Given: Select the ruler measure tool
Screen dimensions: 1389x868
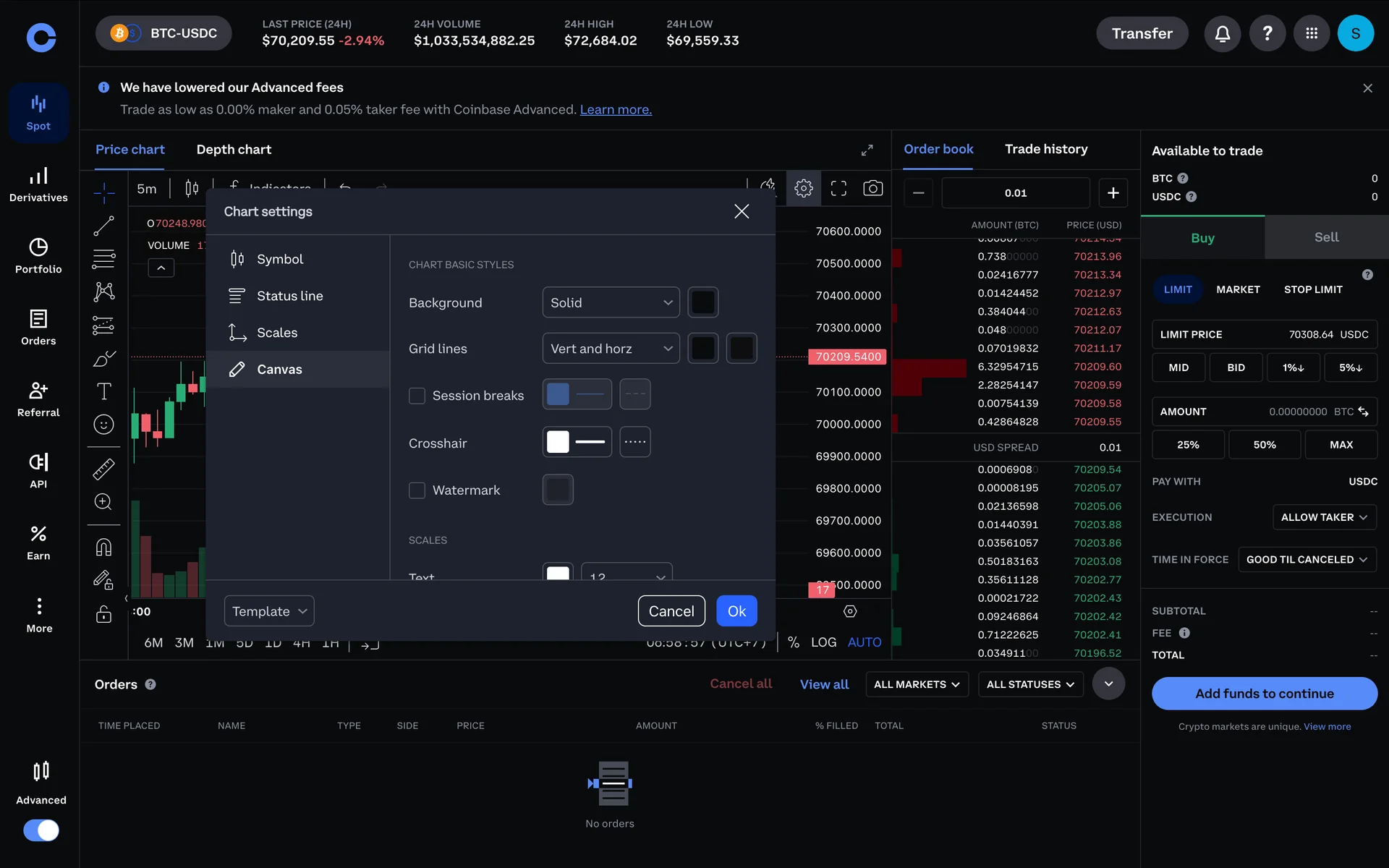Looking at the screenshot, I should [x=103, y=469].
